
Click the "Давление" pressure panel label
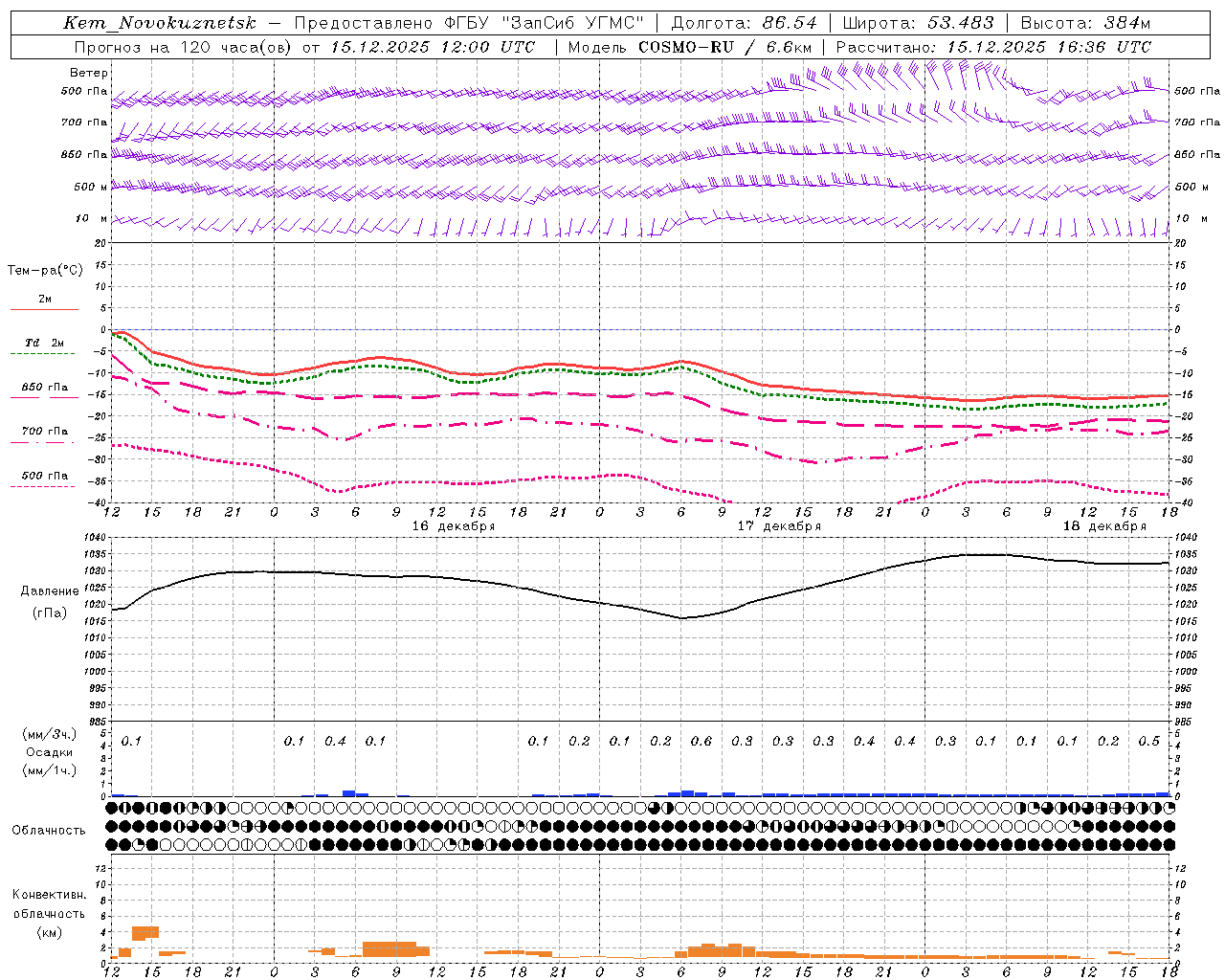(50, 591)
